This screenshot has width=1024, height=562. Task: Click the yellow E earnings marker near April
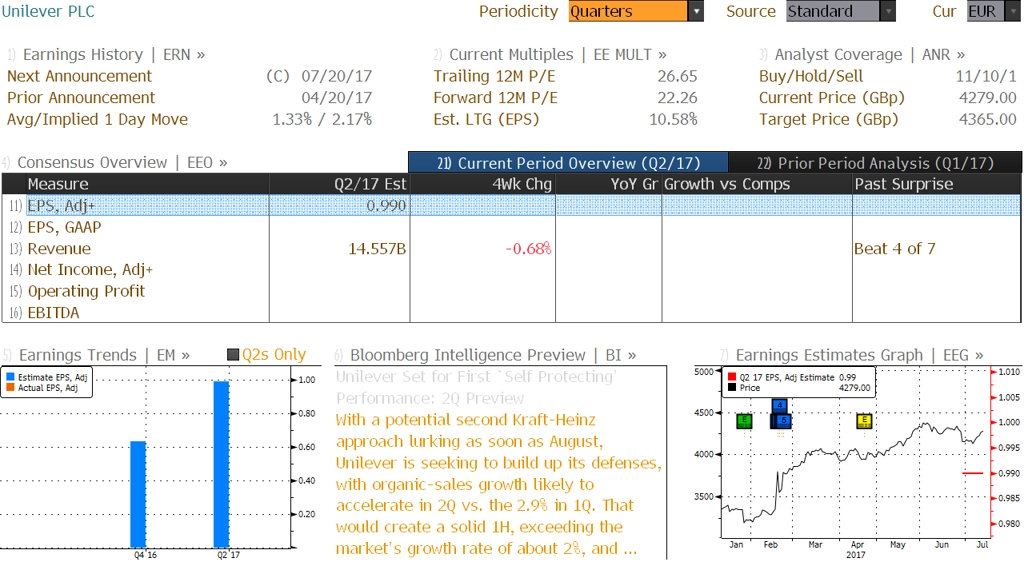click(864, 421)
